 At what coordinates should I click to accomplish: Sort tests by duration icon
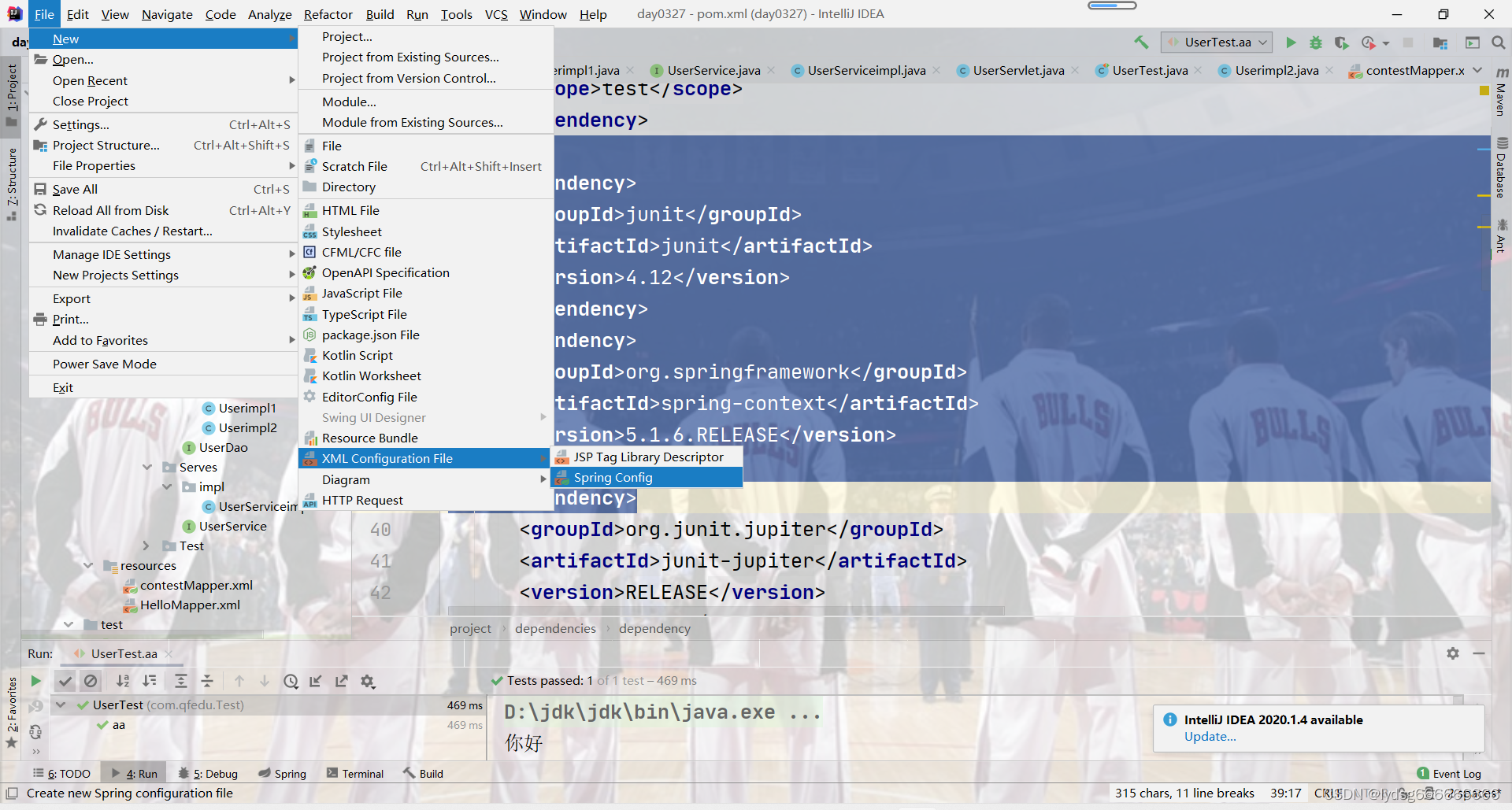(x=150, y=681)
